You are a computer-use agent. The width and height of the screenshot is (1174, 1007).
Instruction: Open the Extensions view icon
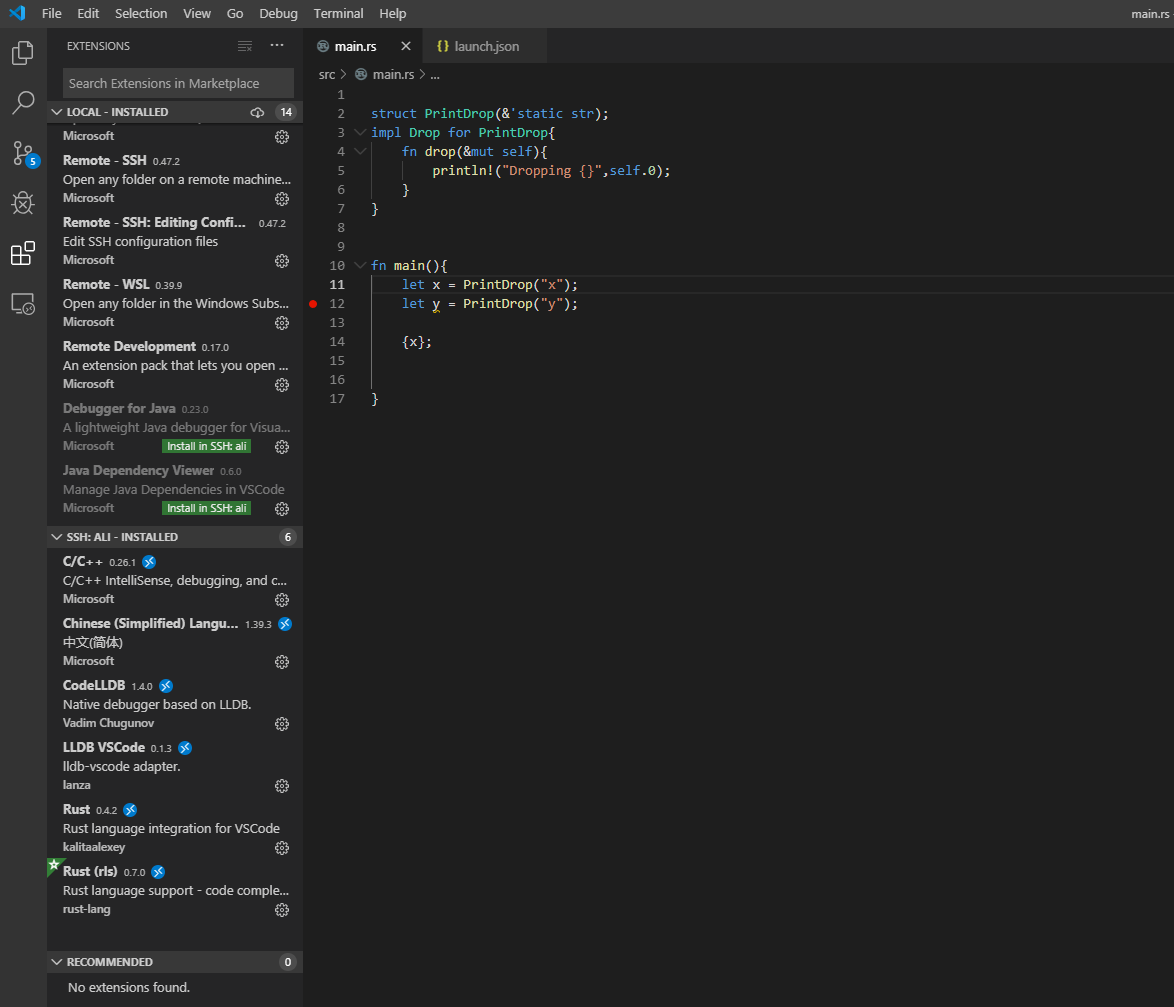(22, 253)
